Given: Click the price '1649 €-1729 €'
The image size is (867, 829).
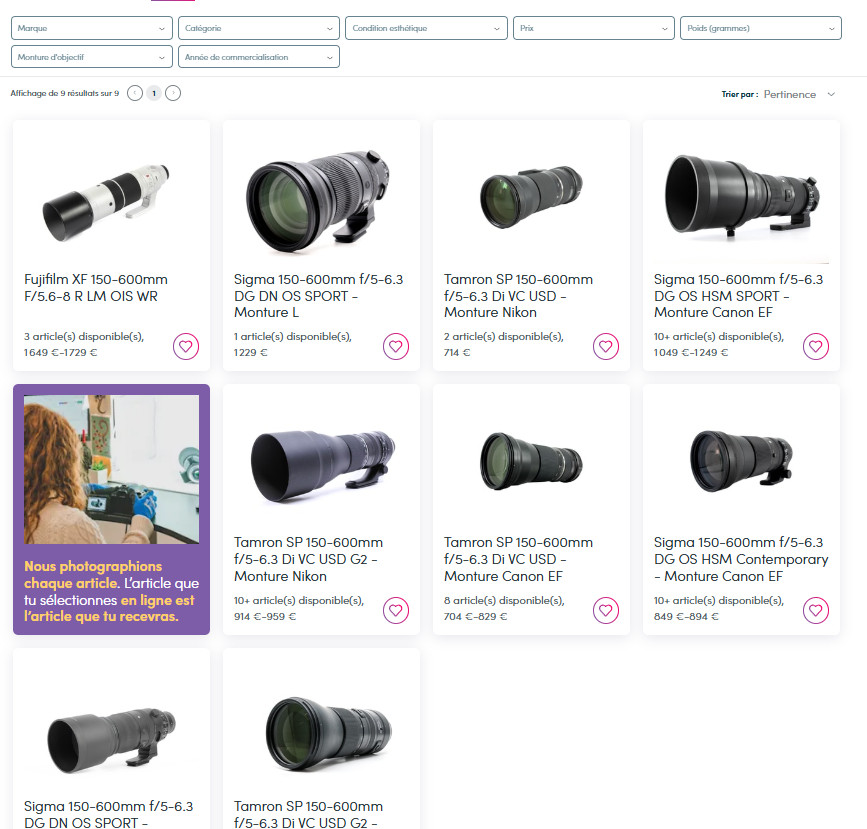Looking at the screenshot, I should tap(60, 352).
